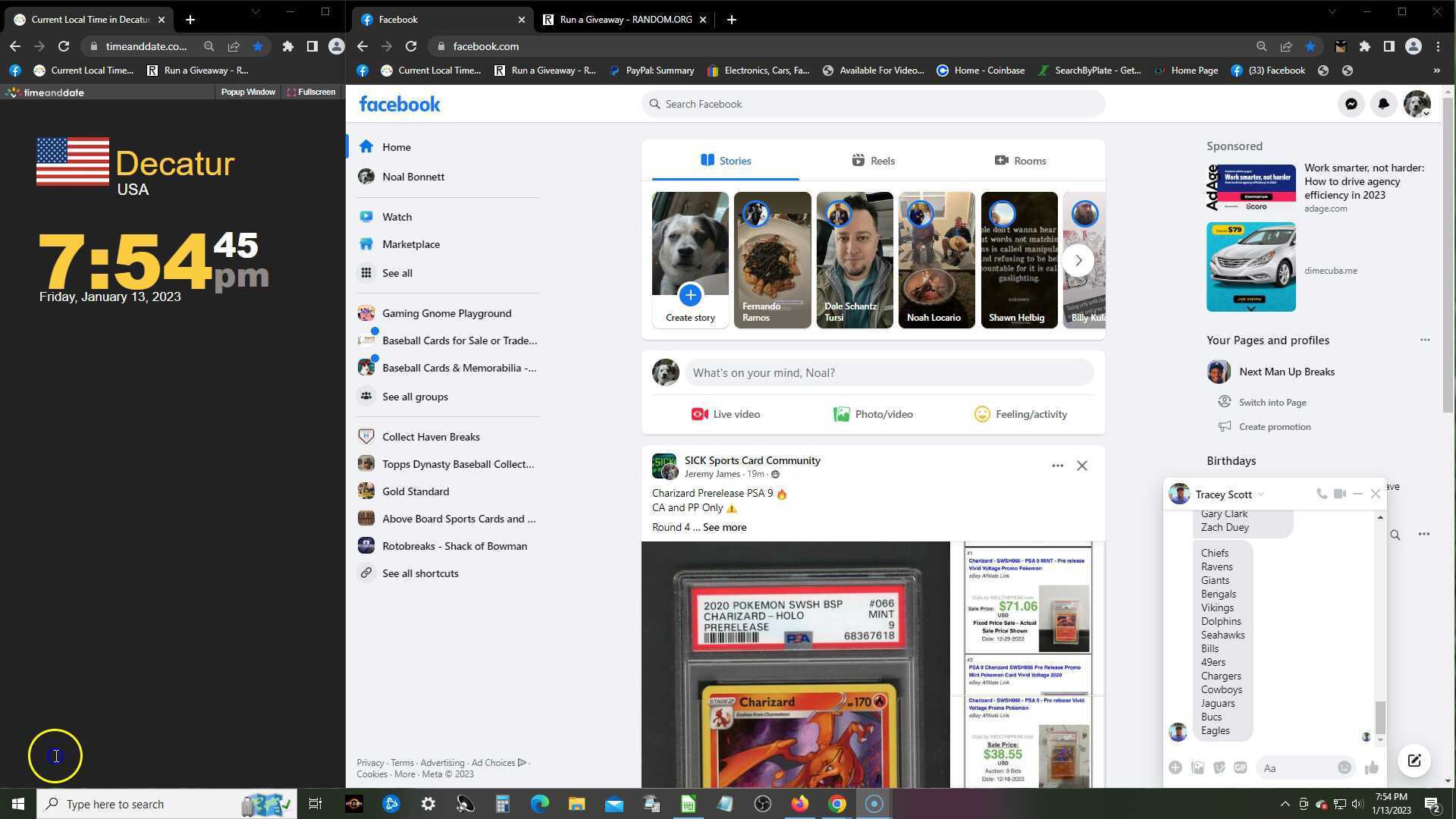Screen dimensions: 1456x819
Task: Click the Create story plus icon
Action: click(690, 295)
